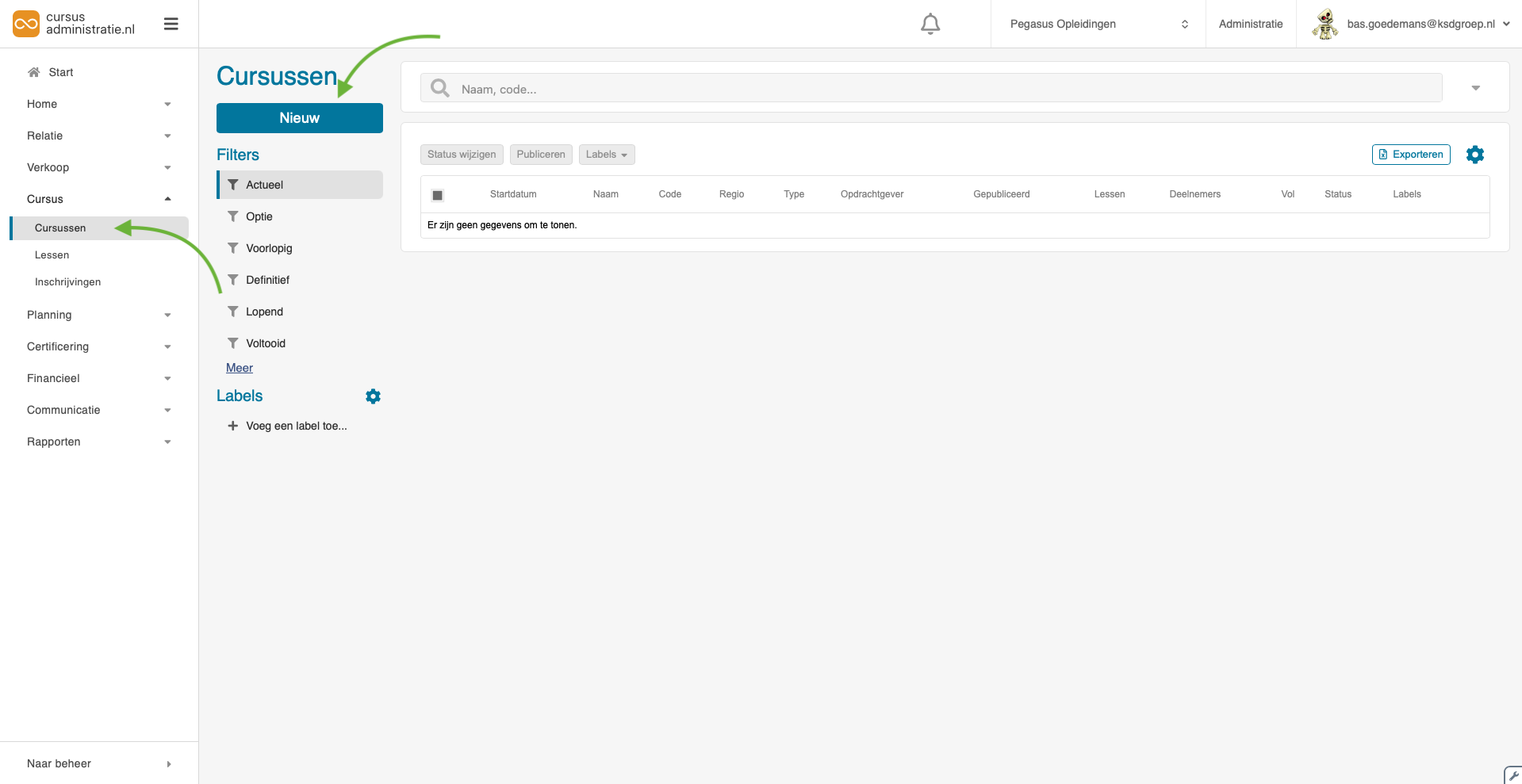The image size is (1522, 784).
Task: Toggle the select-all checkbox in table header
Action: click(x=437, y=195)
